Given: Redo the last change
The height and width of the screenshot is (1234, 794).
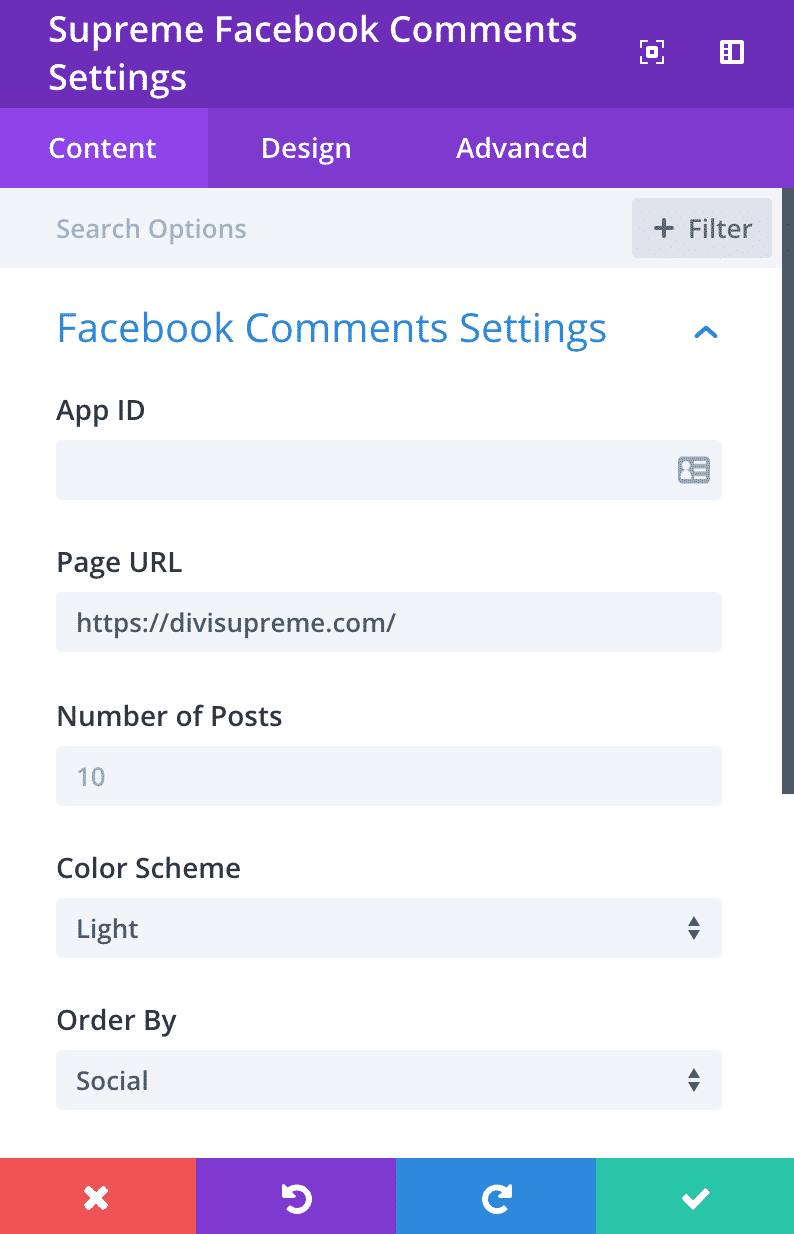Looking at the screenshot, I should pyautogui.click(x=496, y=1196).
